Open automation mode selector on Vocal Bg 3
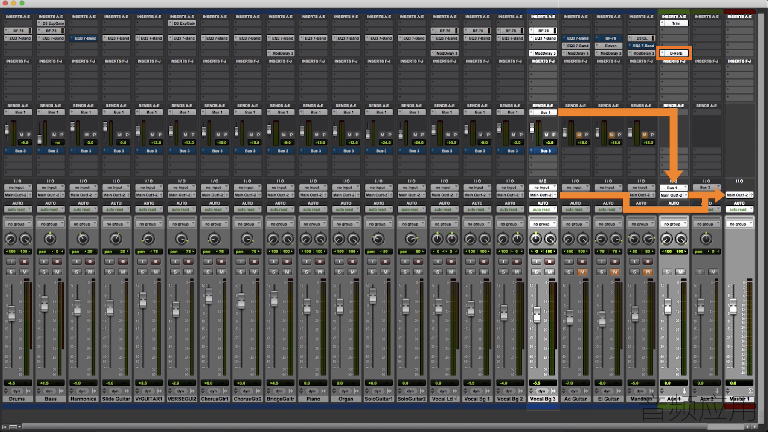768x432 pixels. 543,210
